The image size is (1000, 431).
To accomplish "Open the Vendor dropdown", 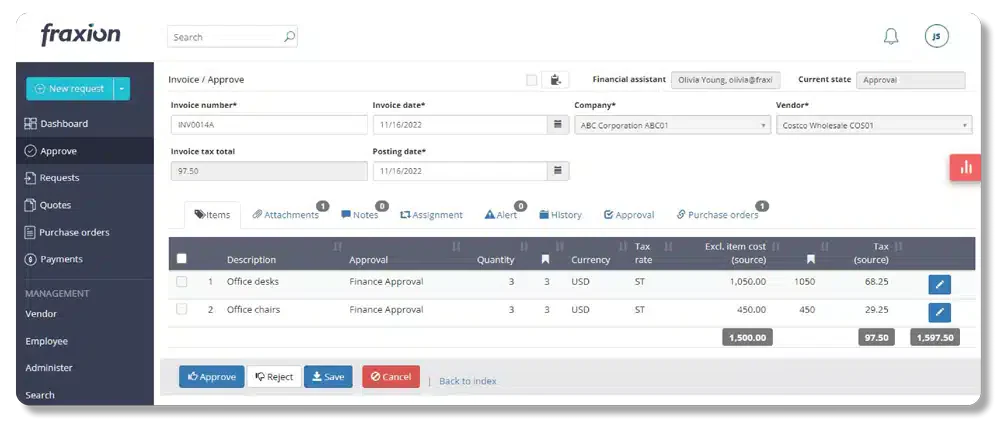I will 874,126.
